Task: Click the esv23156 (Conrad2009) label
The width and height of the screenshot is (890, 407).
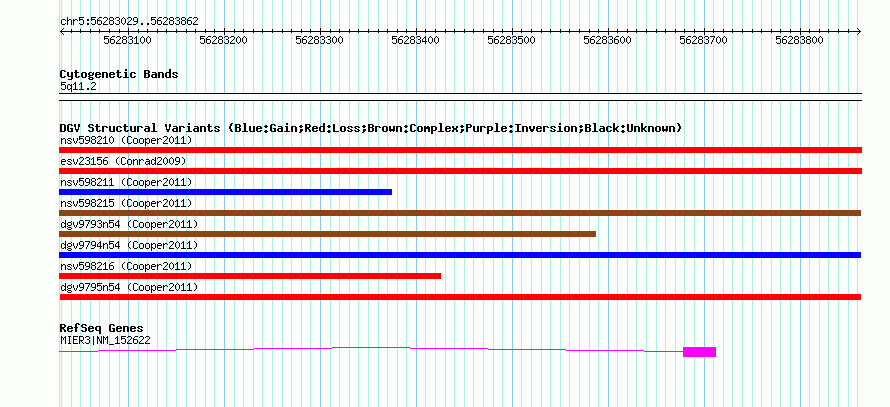Action: tap(123, 161)
